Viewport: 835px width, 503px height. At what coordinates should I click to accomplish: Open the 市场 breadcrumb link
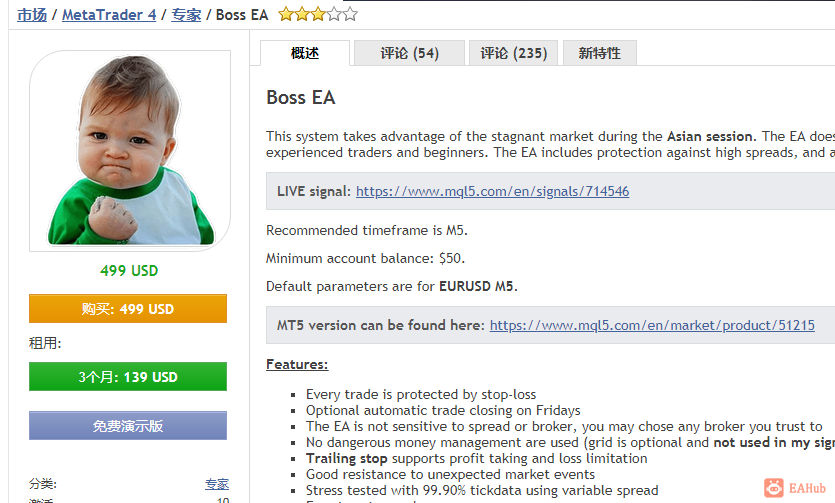coord(32,15)
